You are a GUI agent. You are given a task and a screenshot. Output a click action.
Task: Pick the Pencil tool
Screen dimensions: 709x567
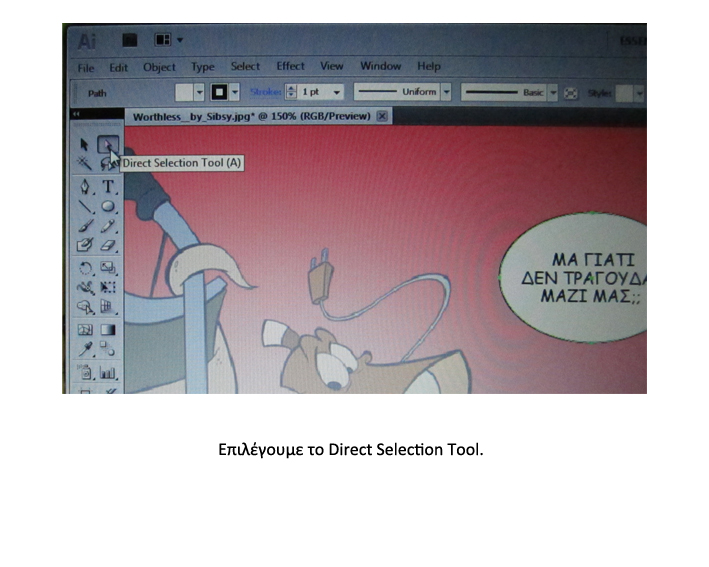coord(108,226)
